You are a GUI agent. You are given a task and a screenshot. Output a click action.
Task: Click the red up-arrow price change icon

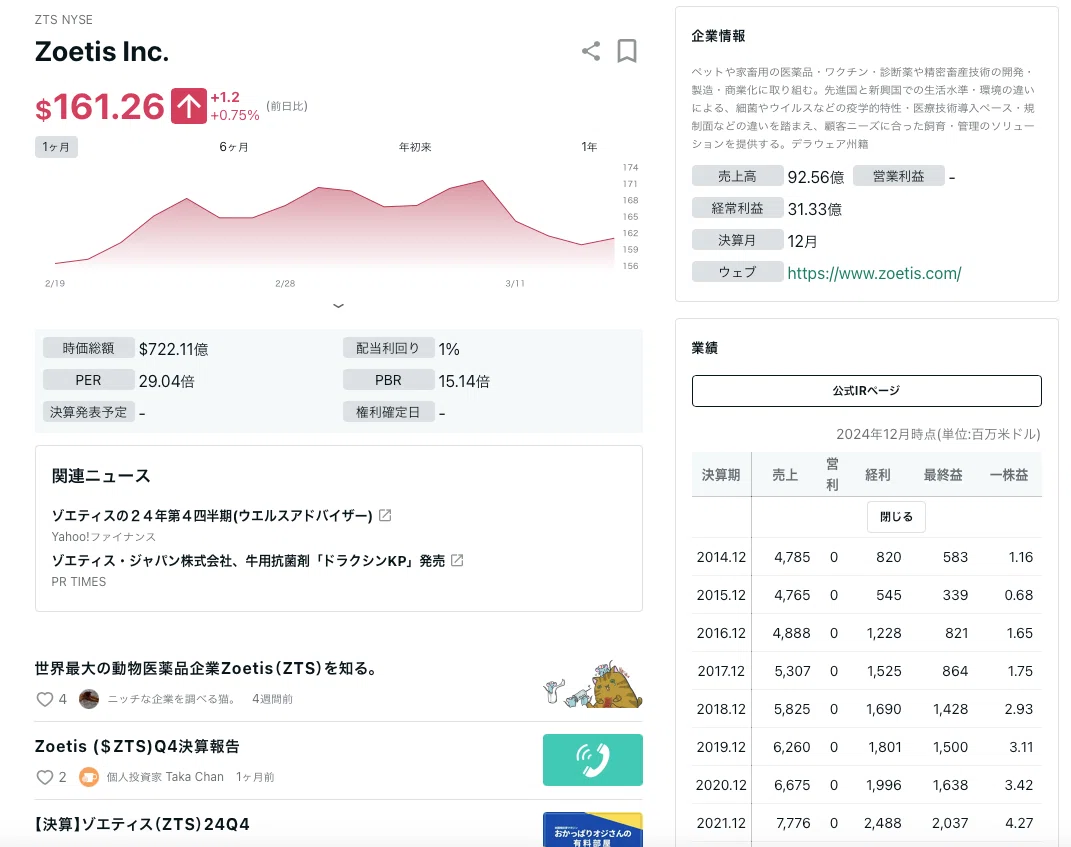tap(189, 106)
